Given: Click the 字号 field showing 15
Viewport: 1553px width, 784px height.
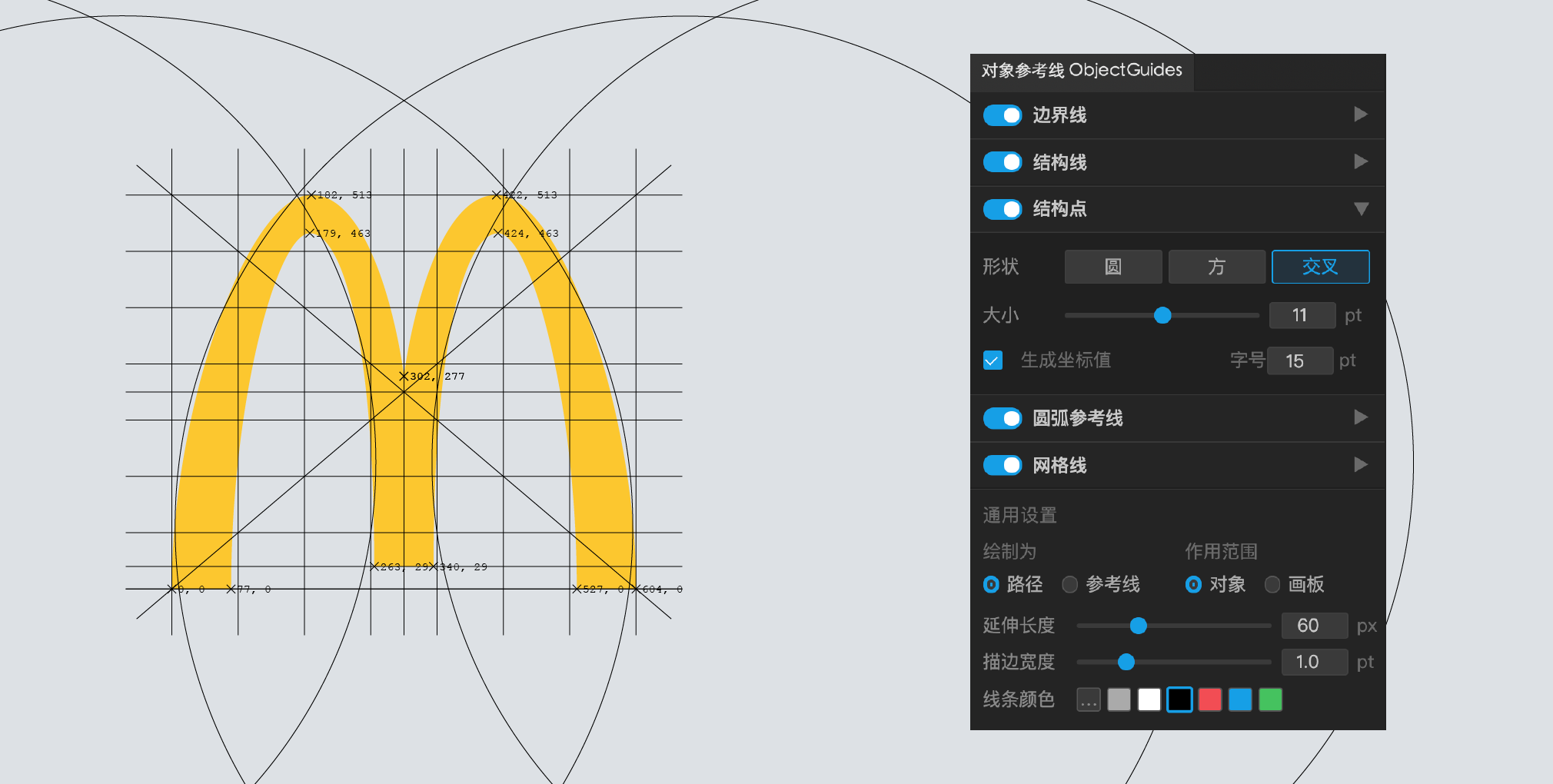Looking at the screenshot, I should tap(1300, 361).
